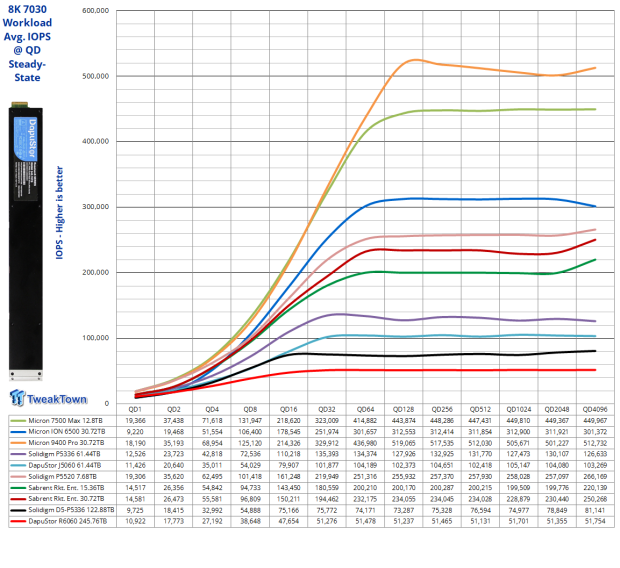Click the value 9,220 in the table
The image size is (620, 568).
135,432
